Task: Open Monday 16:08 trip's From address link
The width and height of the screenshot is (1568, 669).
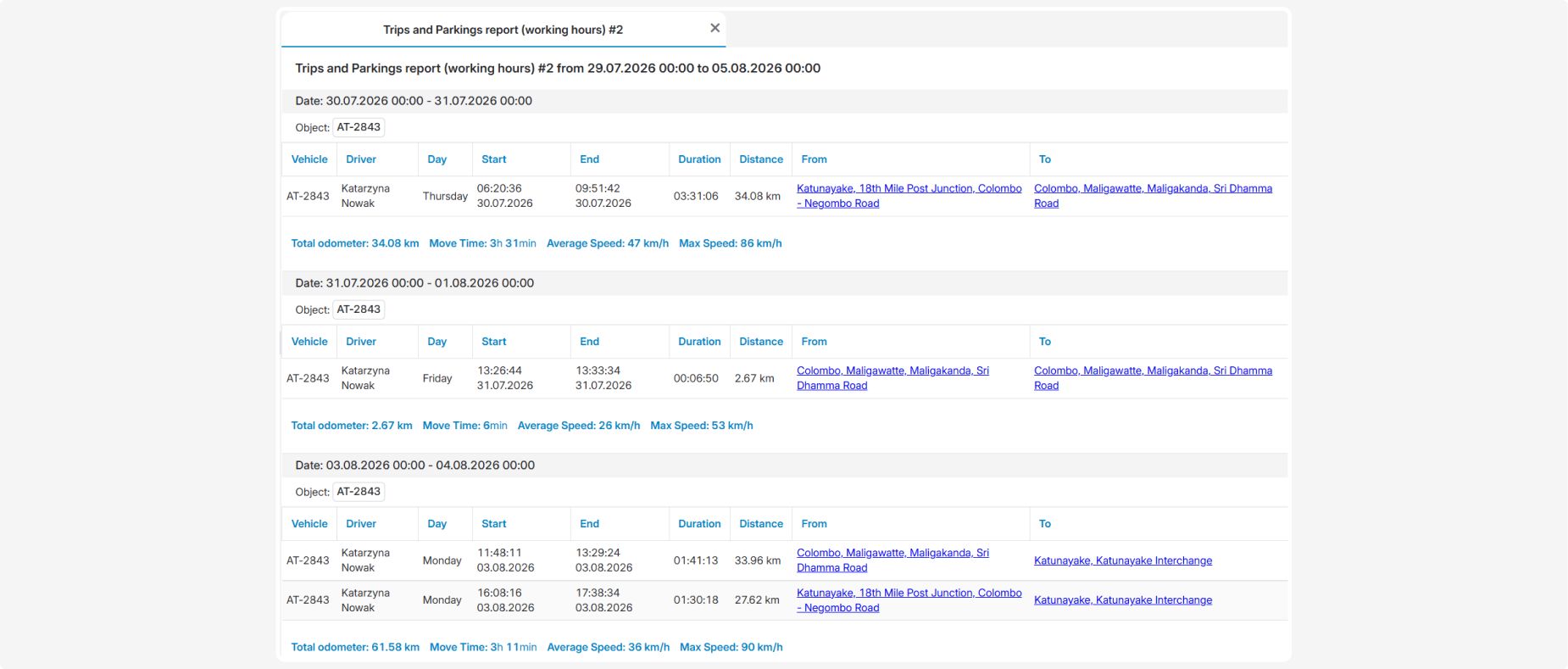Action: [x=909, y=600]
